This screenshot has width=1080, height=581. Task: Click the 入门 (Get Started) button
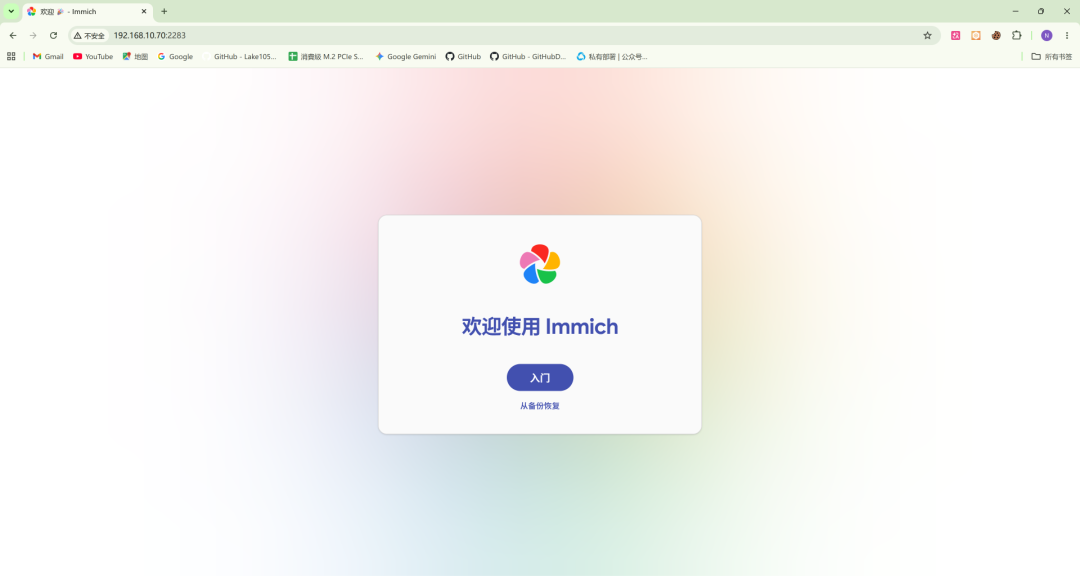point(539,377)
